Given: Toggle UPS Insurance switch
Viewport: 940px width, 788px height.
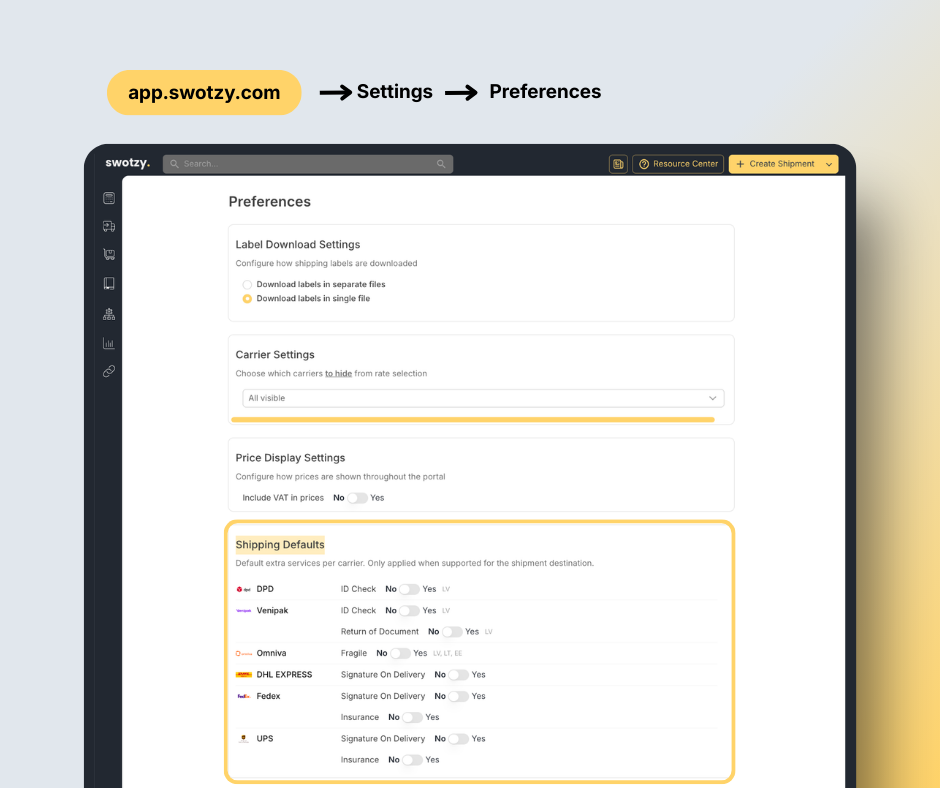Looking at the screenshot, I should click(412, 760).
